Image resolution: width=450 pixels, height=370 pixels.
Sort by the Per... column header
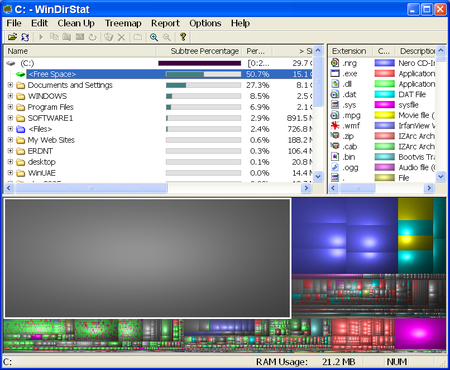[x=258, y=51]
